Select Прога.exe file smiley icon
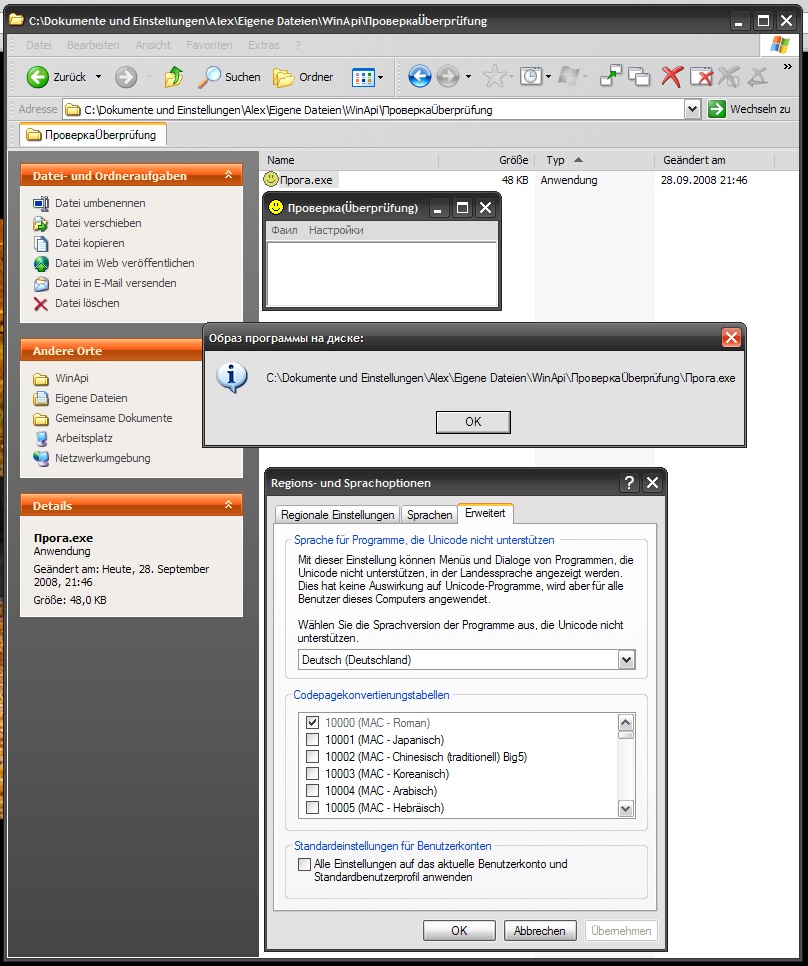This screenshot has height=966, width=808. [x=270, y=179]
